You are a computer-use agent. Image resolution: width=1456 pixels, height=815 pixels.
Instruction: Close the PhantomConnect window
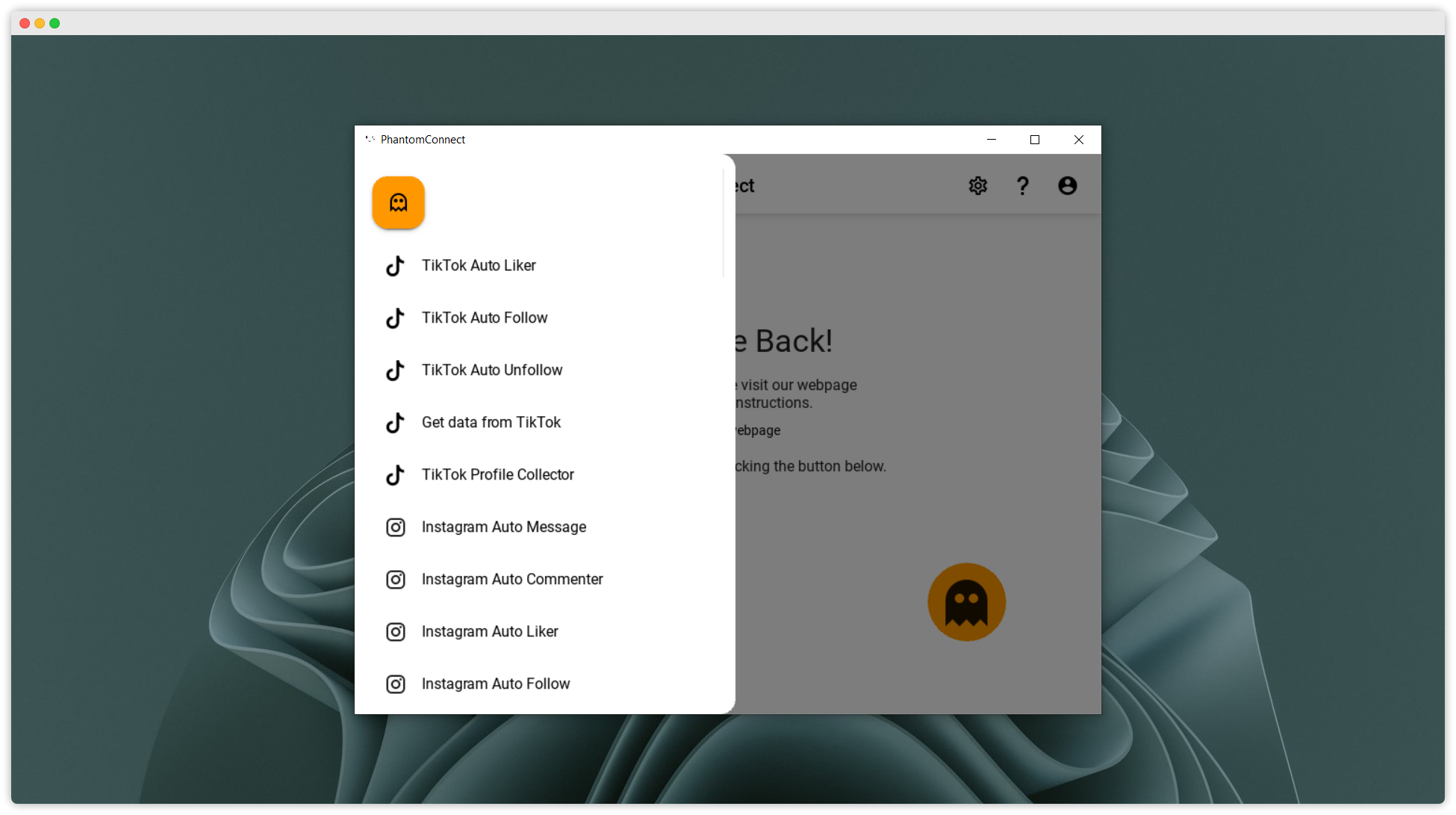(x=1079, y=140)
